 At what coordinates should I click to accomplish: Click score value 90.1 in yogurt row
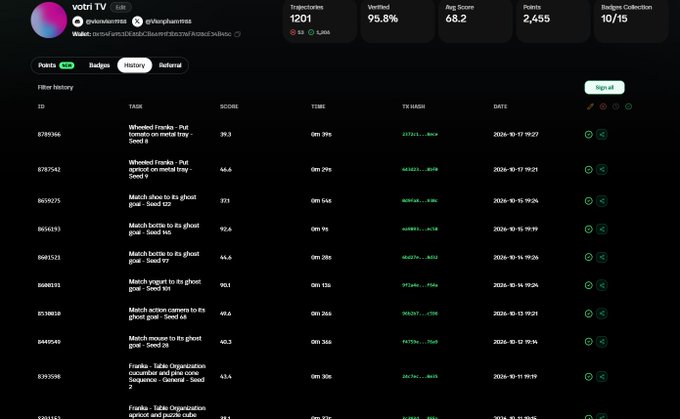pyautogui.click(x=225, y=285)
